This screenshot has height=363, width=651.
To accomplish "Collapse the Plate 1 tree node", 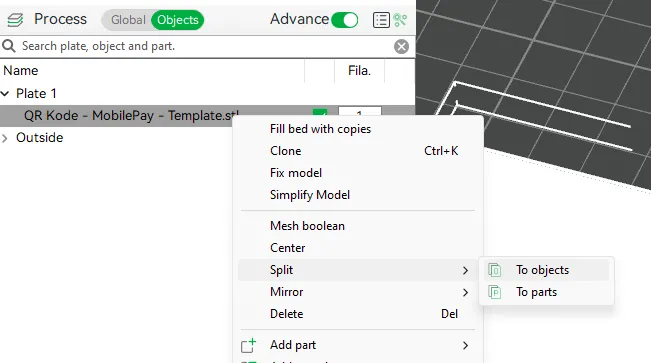I will (5, 93).
